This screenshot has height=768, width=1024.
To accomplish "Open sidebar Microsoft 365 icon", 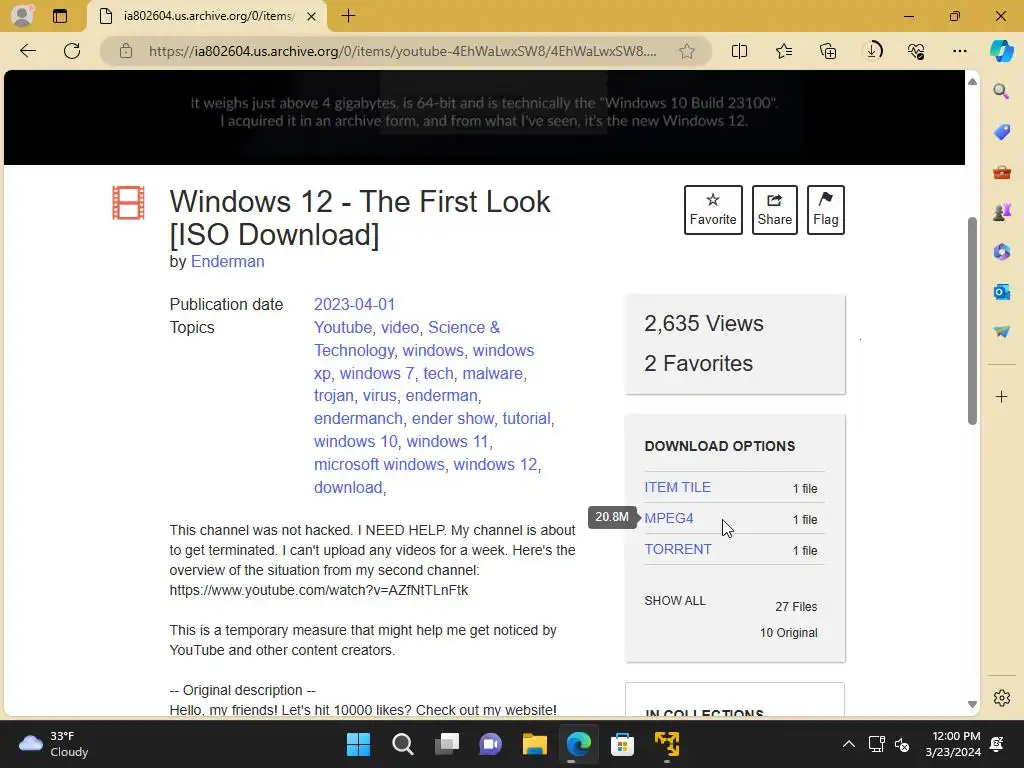I will [1001, 251].
